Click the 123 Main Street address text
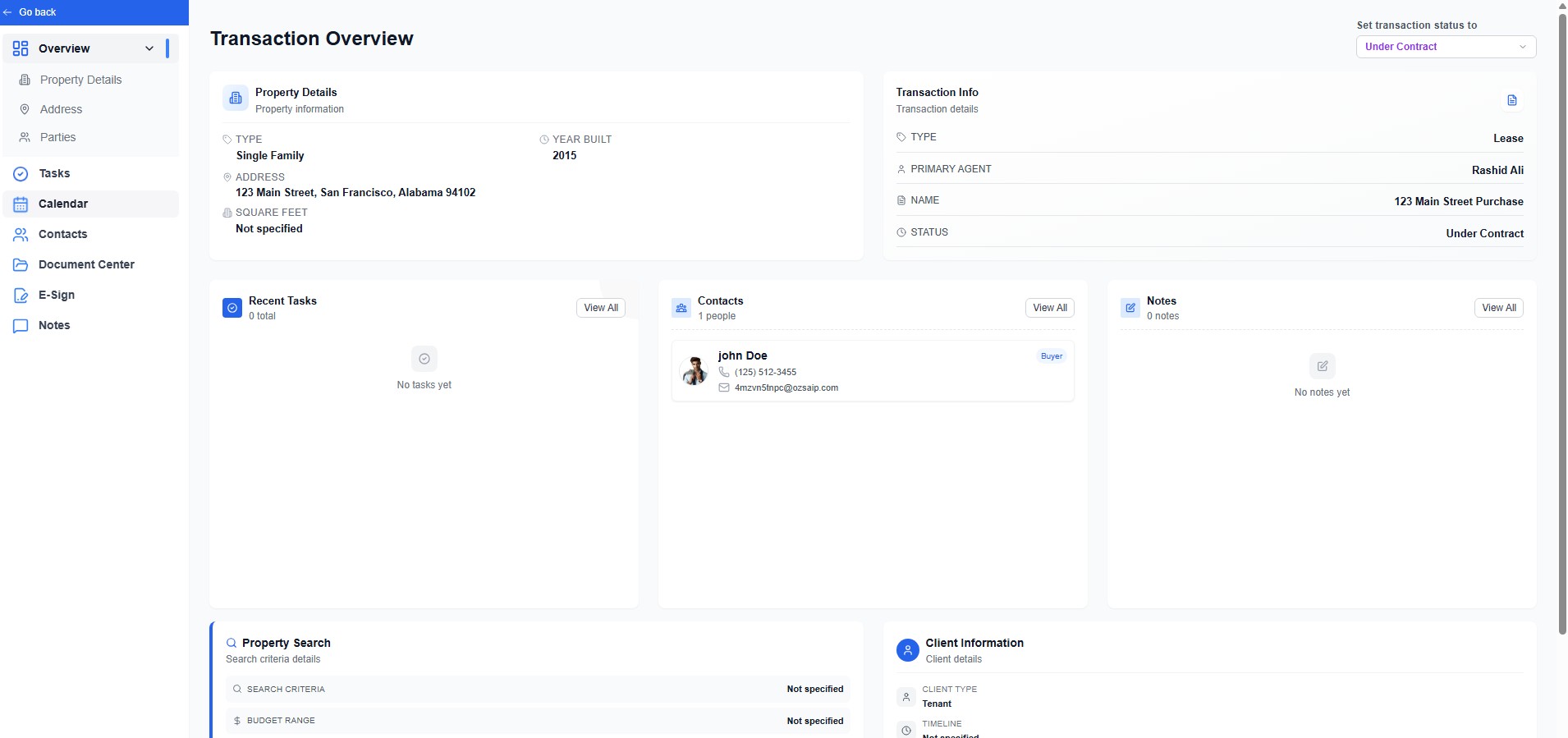This screenshot has width=1568, height=738. [x=355, y=192]
